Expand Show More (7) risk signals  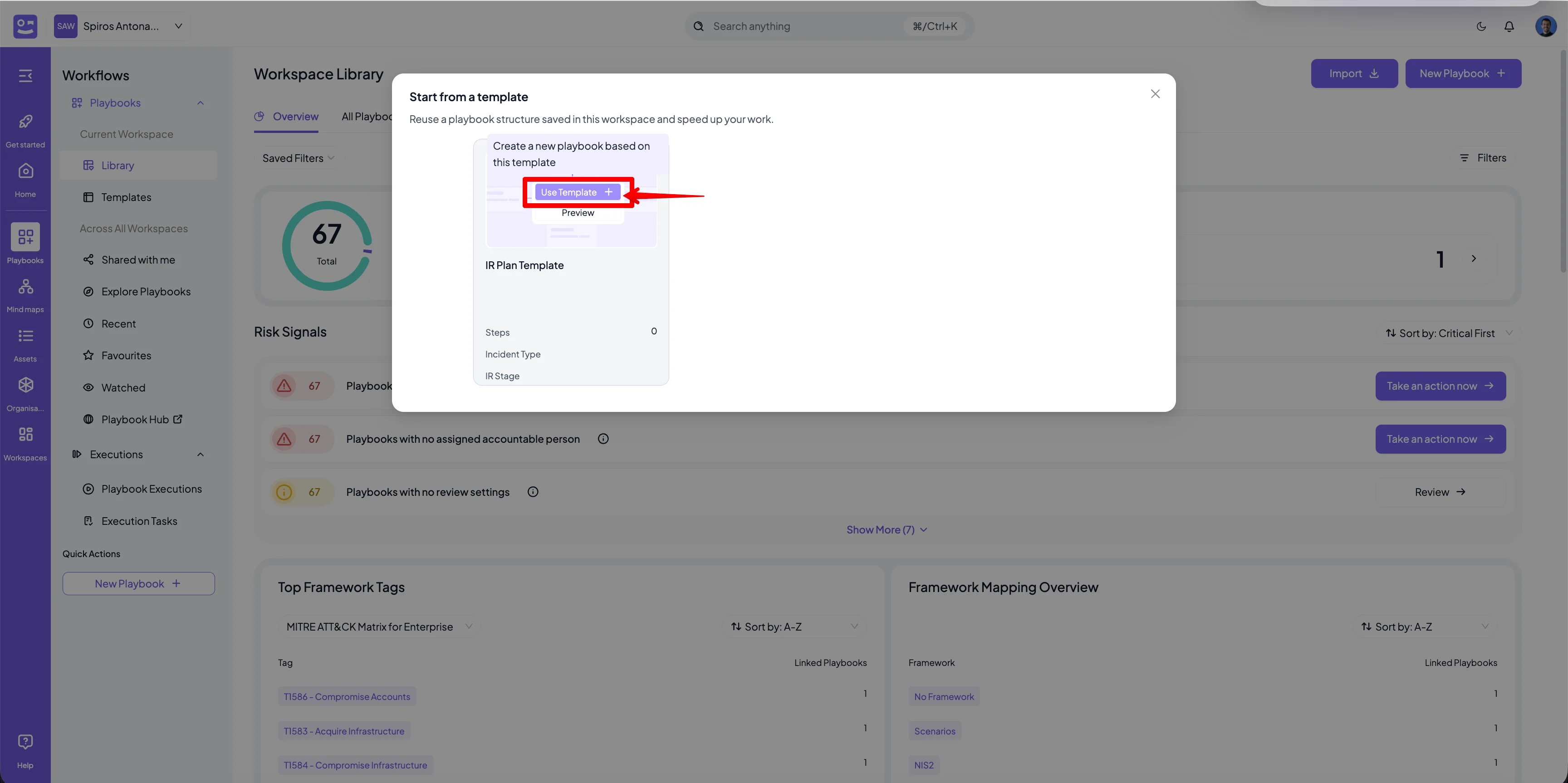[x=886, y=530]
